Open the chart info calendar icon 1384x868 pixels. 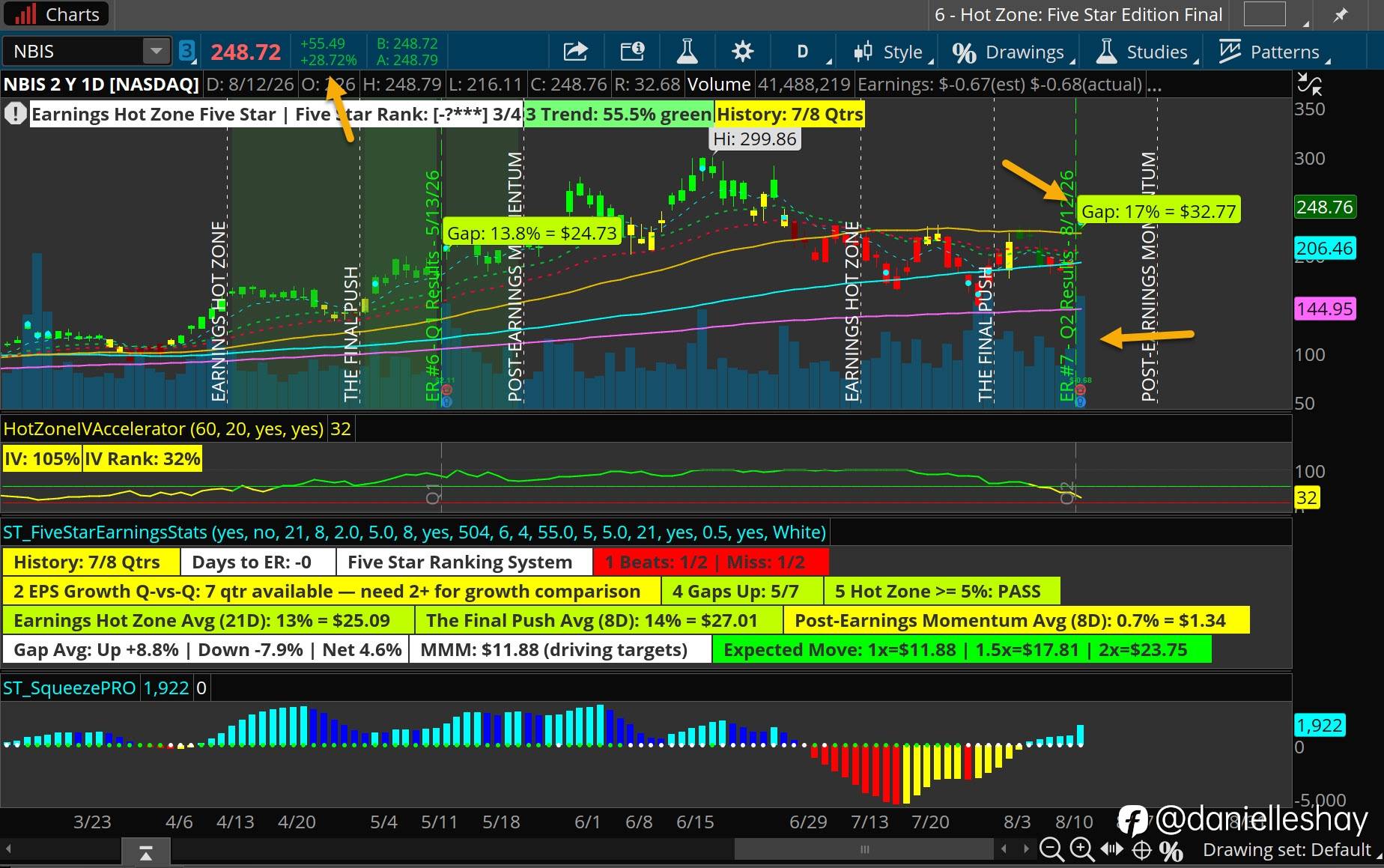632,52
